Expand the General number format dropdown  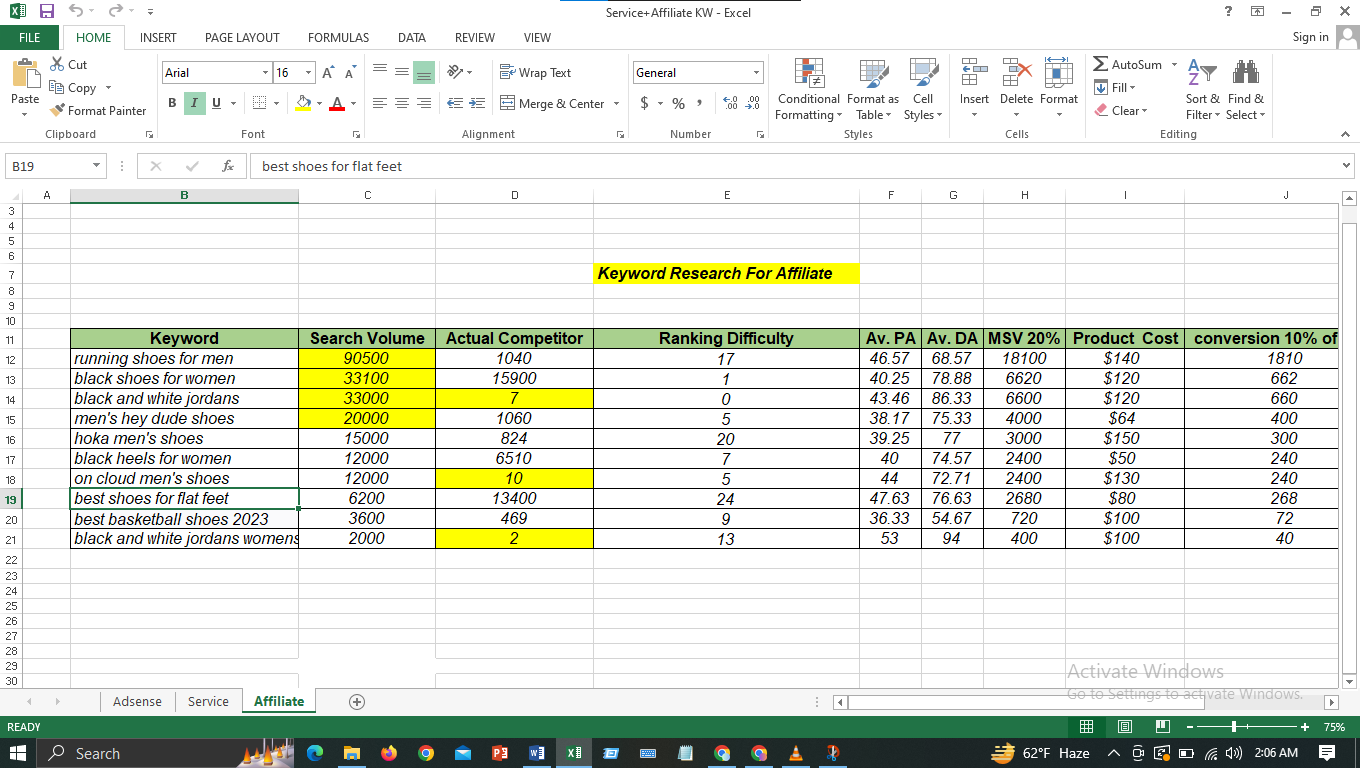(x=757, y=73)
